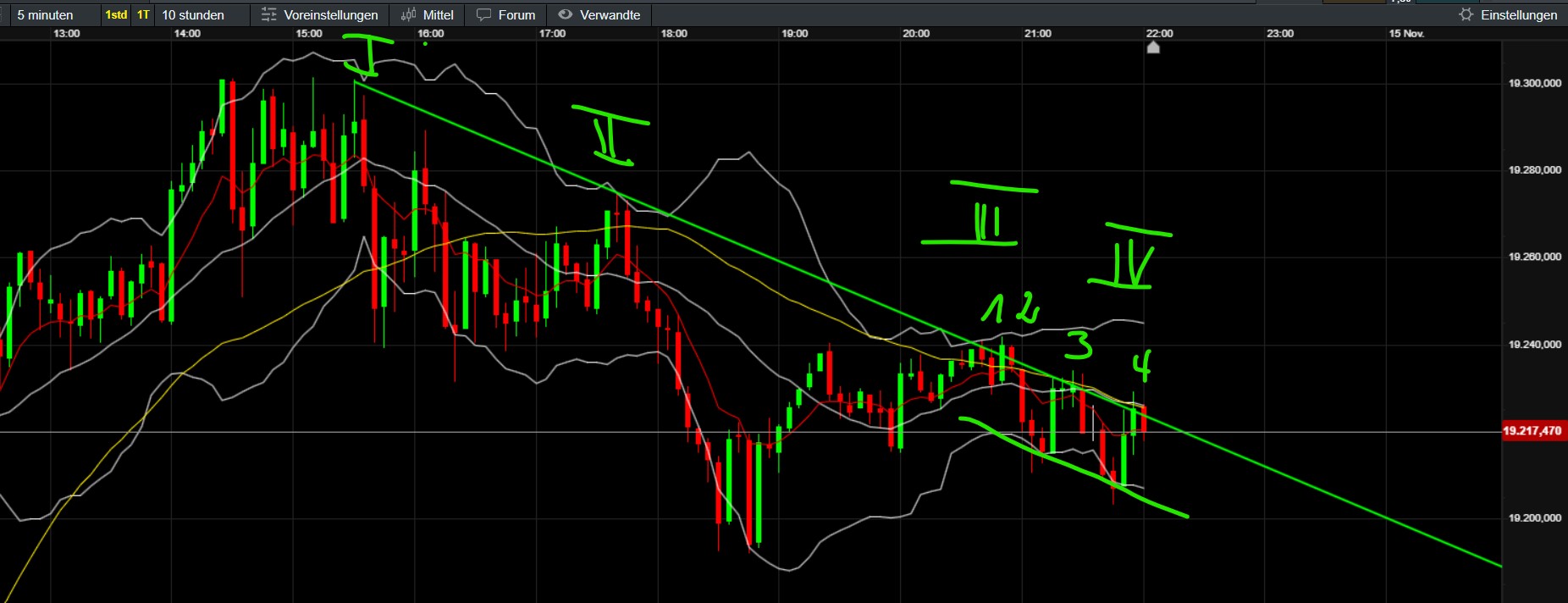
Task: Open Einstellungen chart settings gear
Action: 1508,14
